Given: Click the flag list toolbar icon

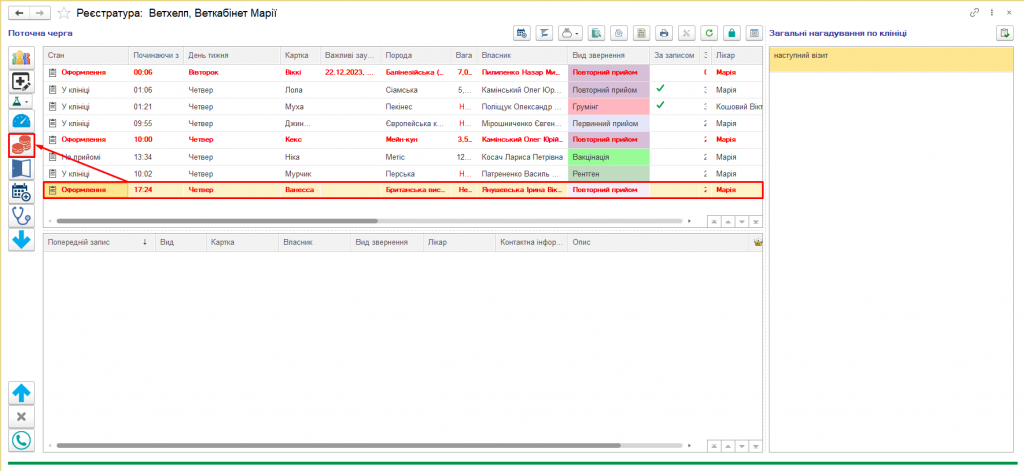Looking at the screenshot, I should [x=543, y=33].
